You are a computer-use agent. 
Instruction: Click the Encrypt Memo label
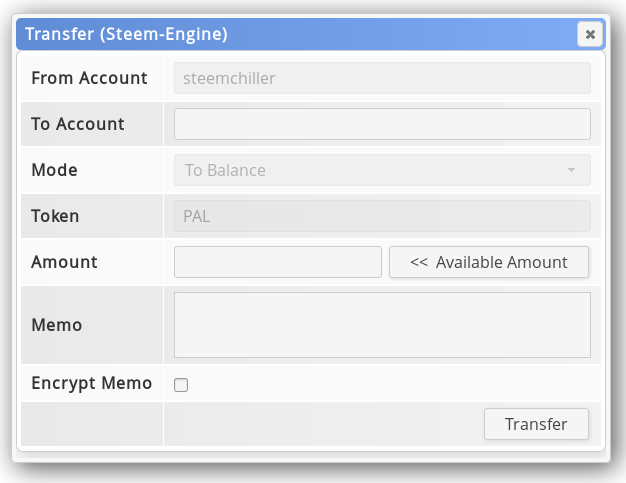[92, 383]
